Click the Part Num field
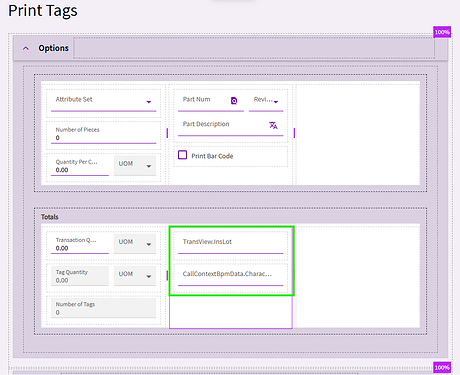 (210, 102)
